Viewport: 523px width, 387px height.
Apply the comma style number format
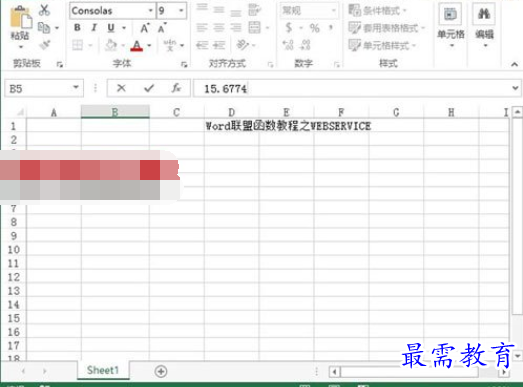click(x=331, y=28)
